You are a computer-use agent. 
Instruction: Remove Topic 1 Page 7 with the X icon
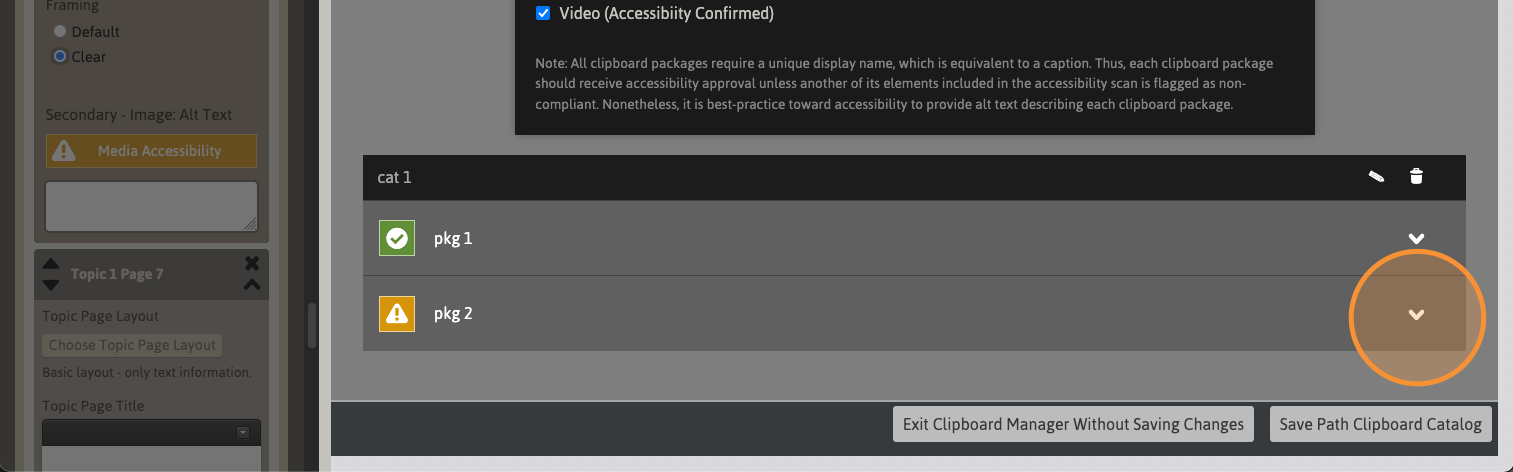click(x=252, y=264)
